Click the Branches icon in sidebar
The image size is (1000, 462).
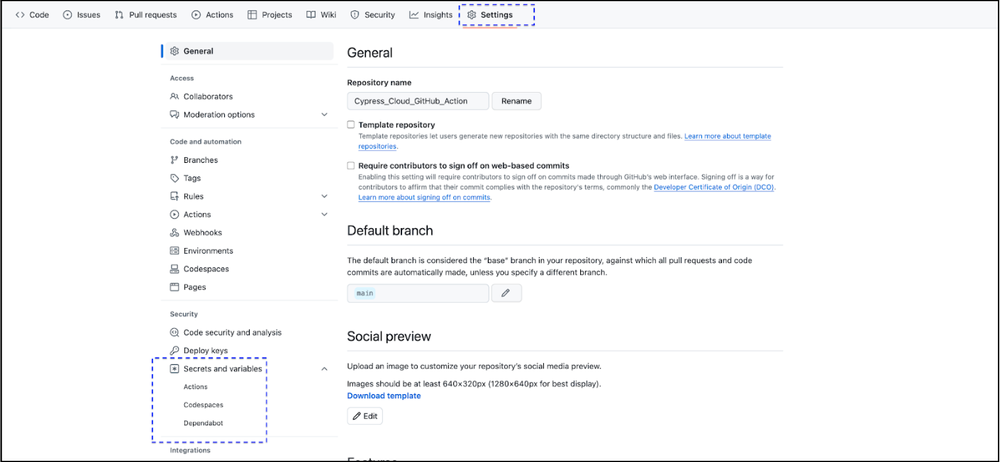click(x=174, y=160)
